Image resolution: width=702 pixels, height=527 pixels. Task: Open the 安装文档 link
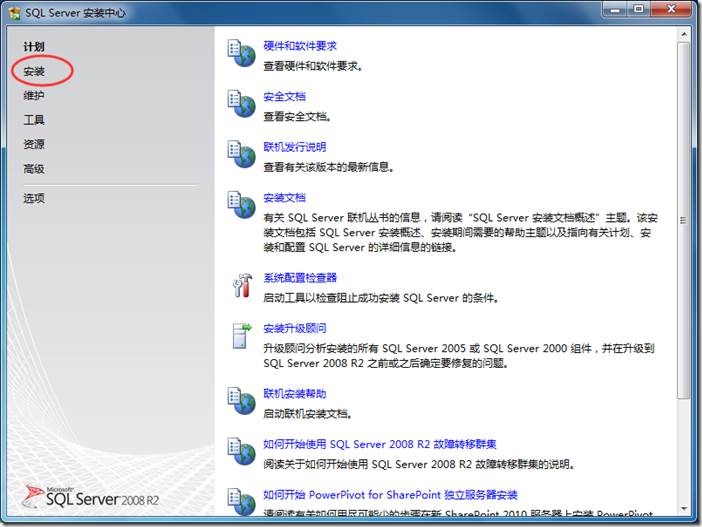(x=284, y=197)
